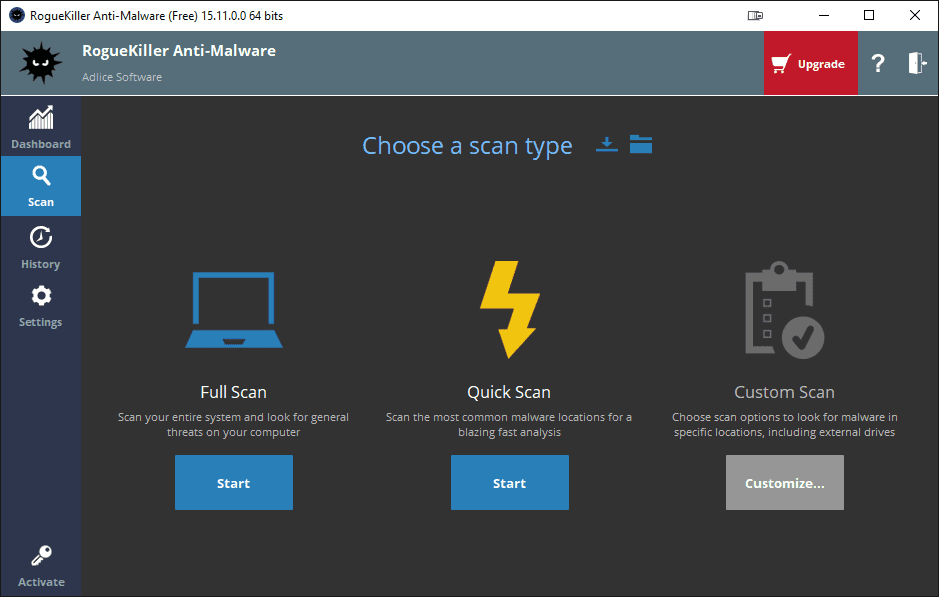Click the red Upgrade cart button
Screen dimensions: 939x597
coord(810,63)
